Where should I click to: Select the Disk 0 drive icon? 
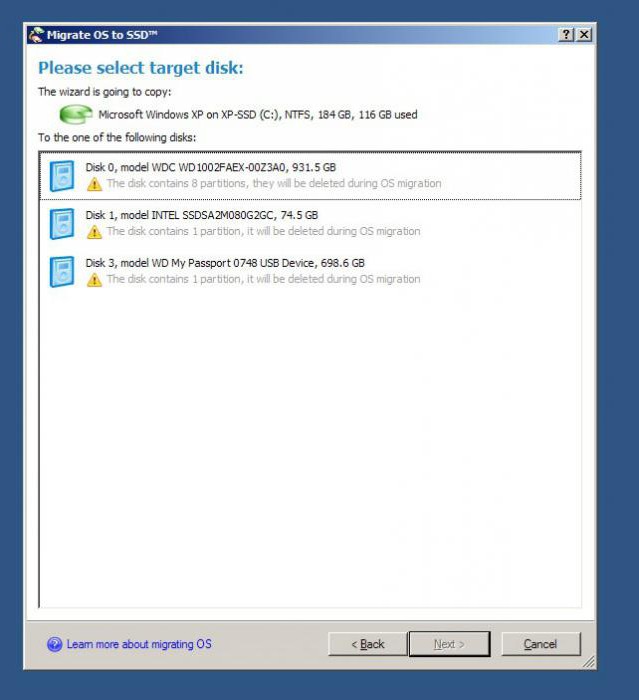click(x=62, y=176)
